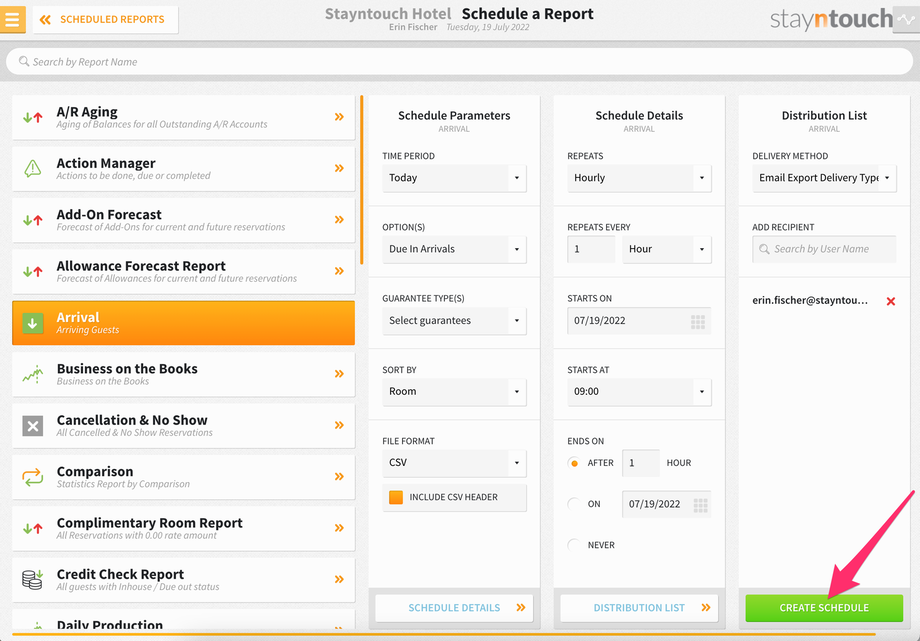
Task: Open the Repeats Every unit dropdown showing Hour
Action: tap(667, 249)
